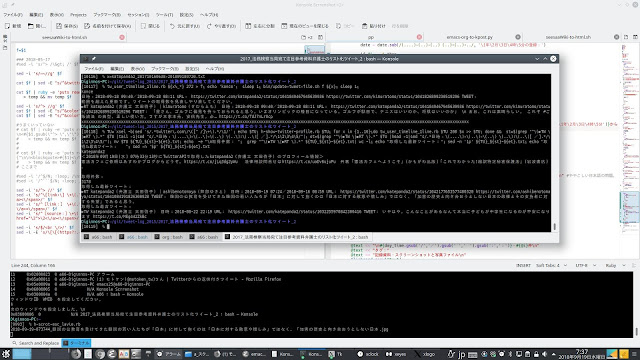This screenshot has height=360, width=640.
Task: Open 設定(S) menu in Kate menu bar
Action: 187,15
